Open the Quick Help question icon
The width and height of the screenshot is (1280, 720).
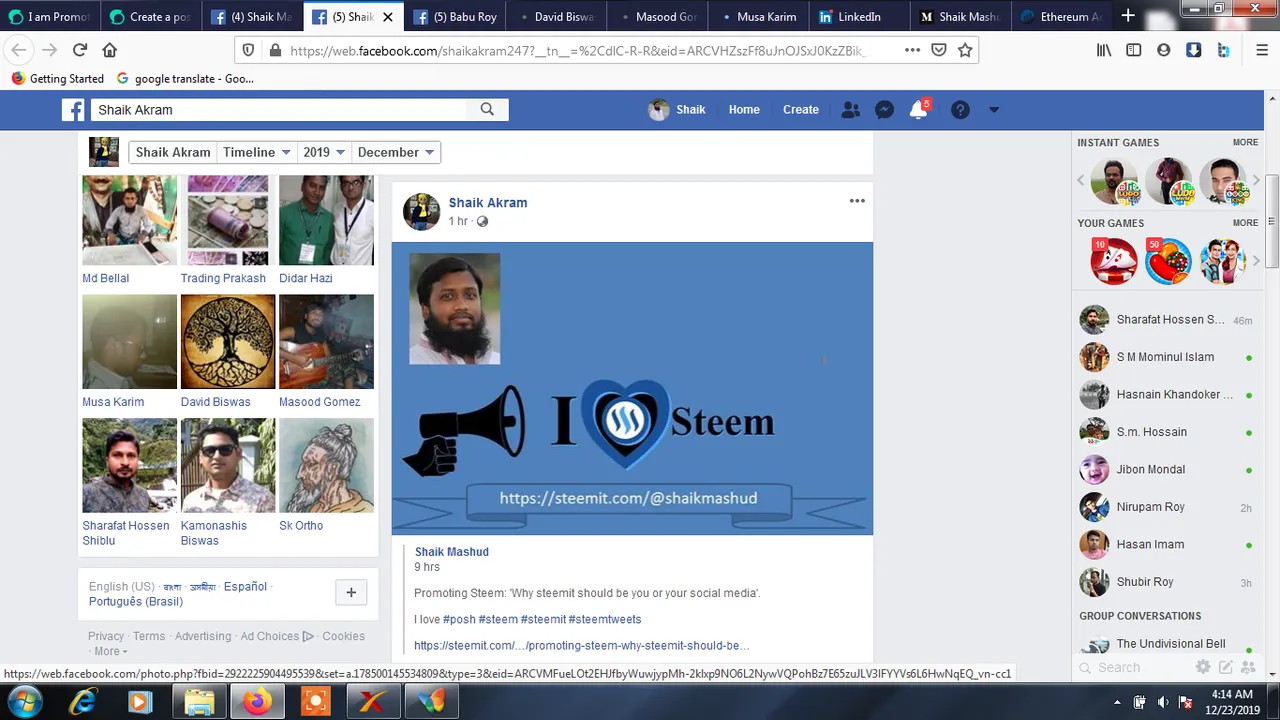tap(960, 110)
